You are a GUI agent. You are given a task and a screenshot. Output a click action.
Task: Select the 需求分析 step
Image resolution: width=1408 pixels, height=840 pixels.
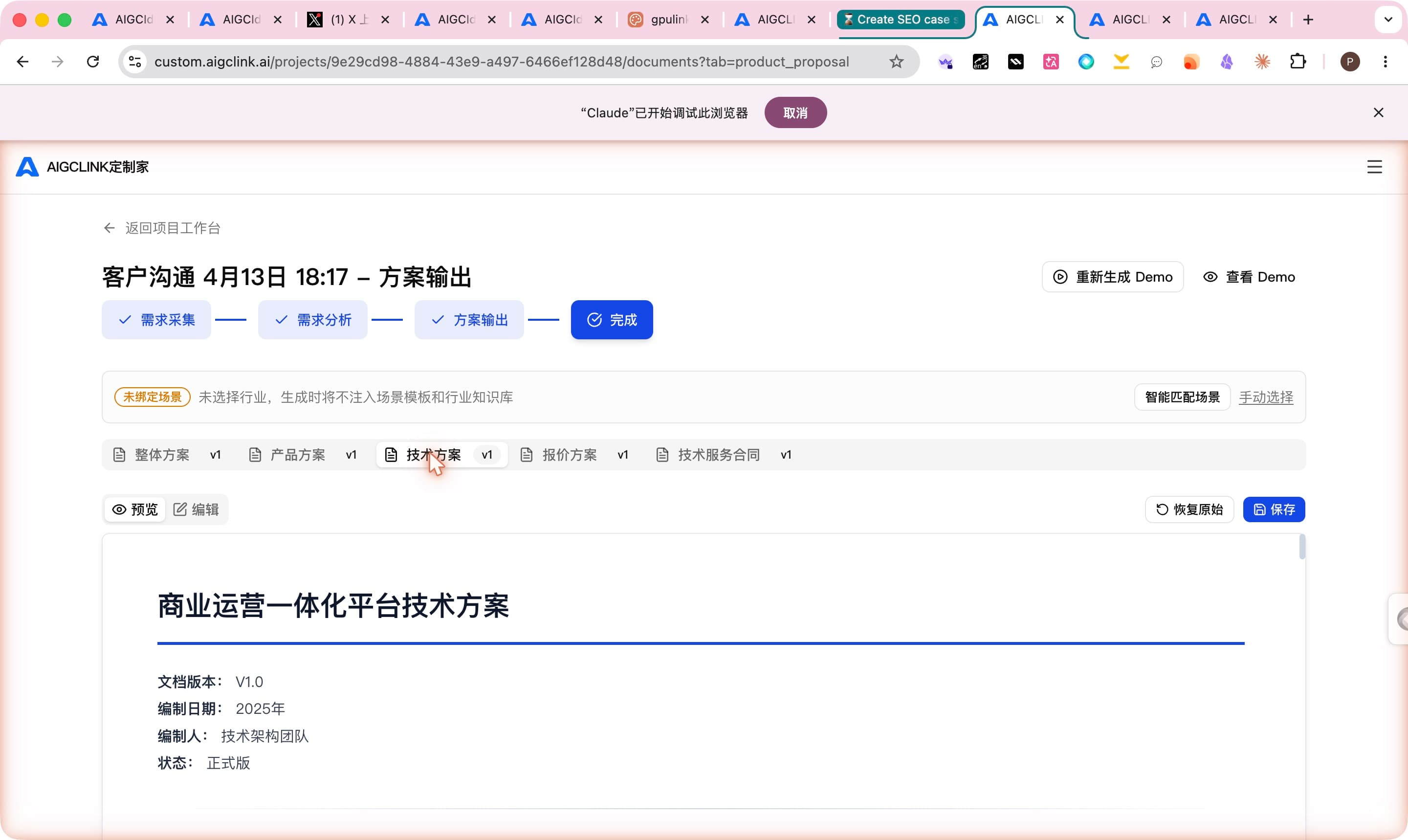tap(312, 320)
